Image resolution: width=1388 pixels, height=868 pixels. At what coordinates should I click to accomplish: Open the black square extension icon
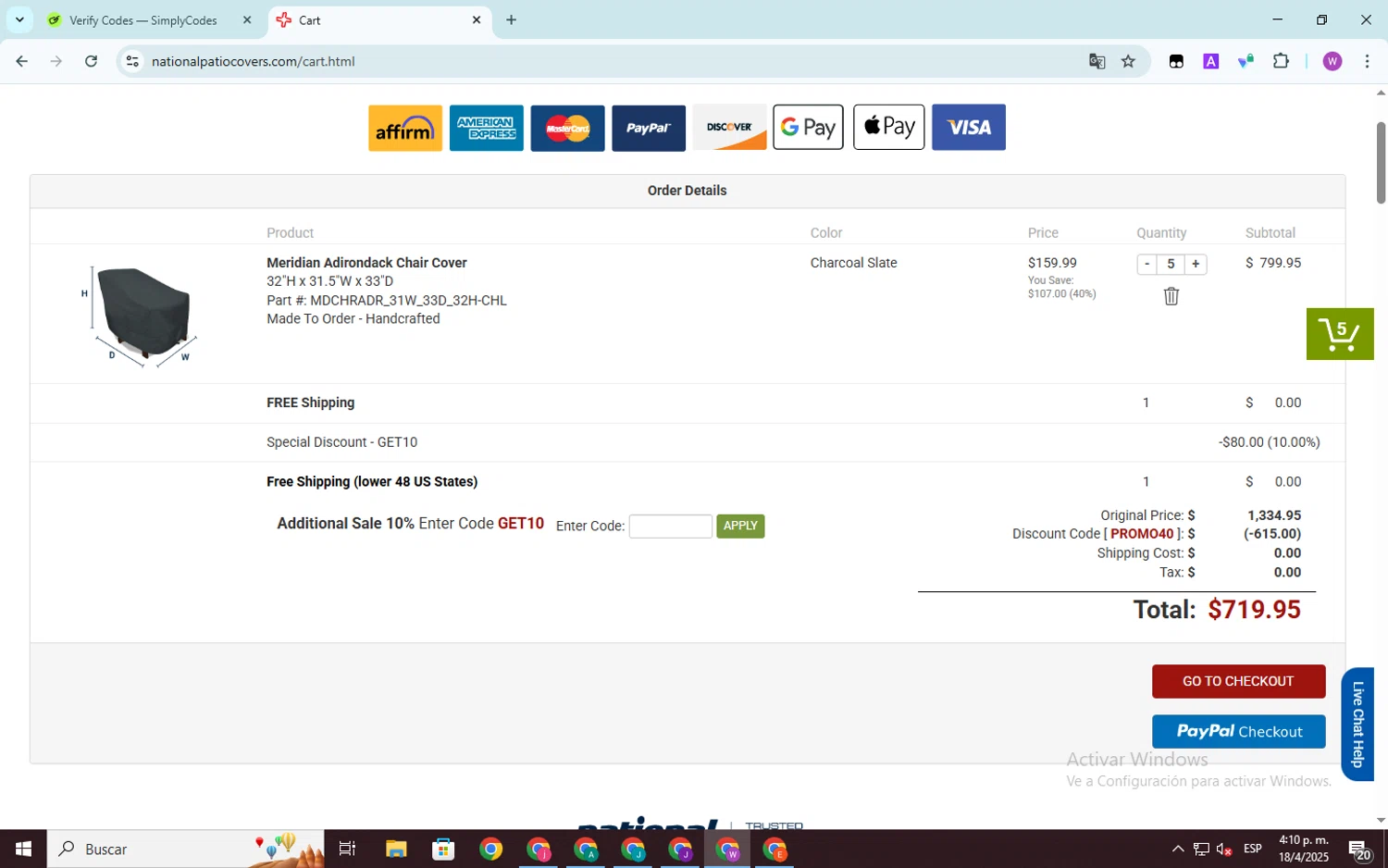[1176, 61]
